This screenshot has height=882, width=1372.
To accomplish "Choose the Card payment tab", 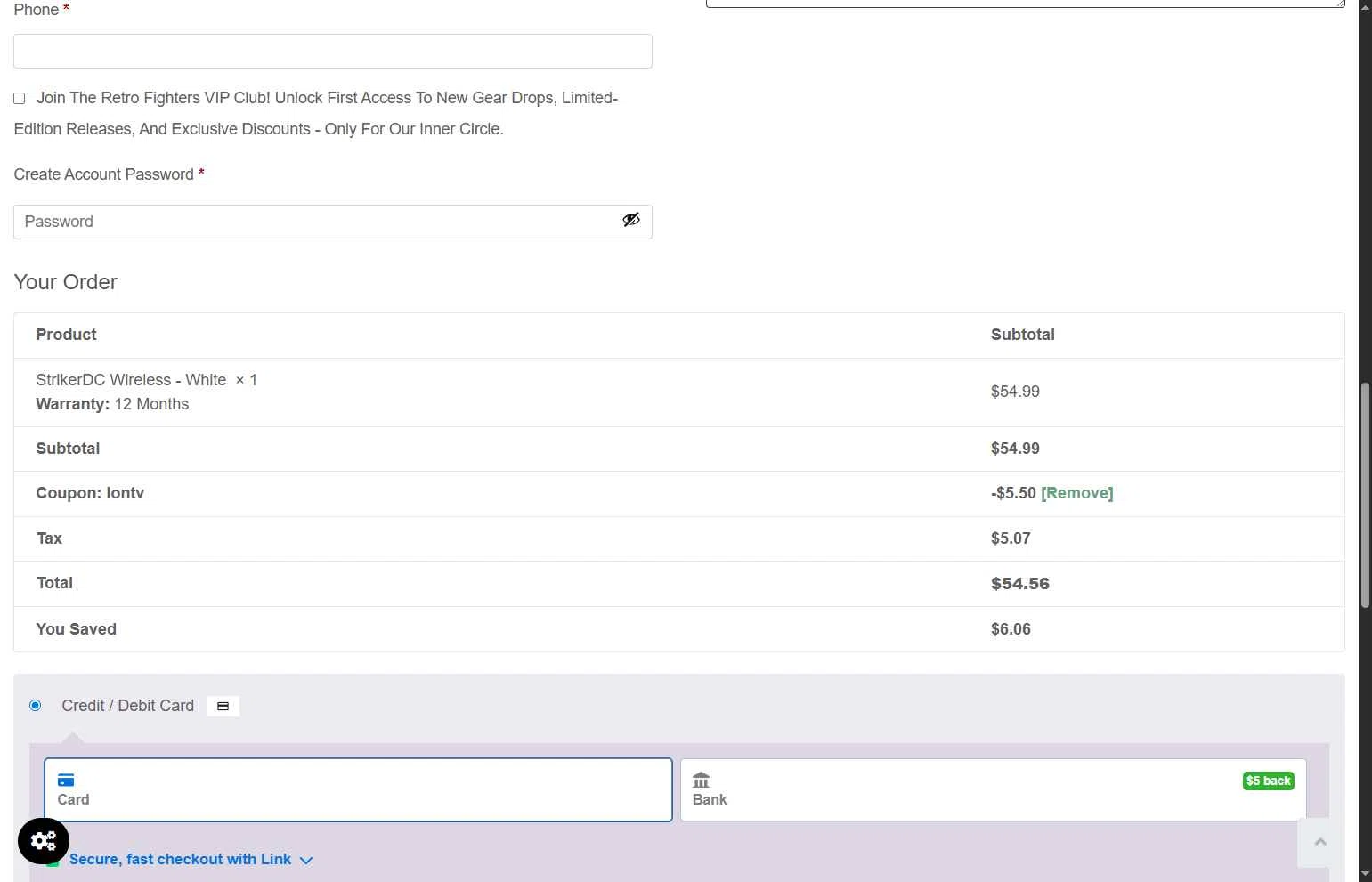I will (358, 789).
